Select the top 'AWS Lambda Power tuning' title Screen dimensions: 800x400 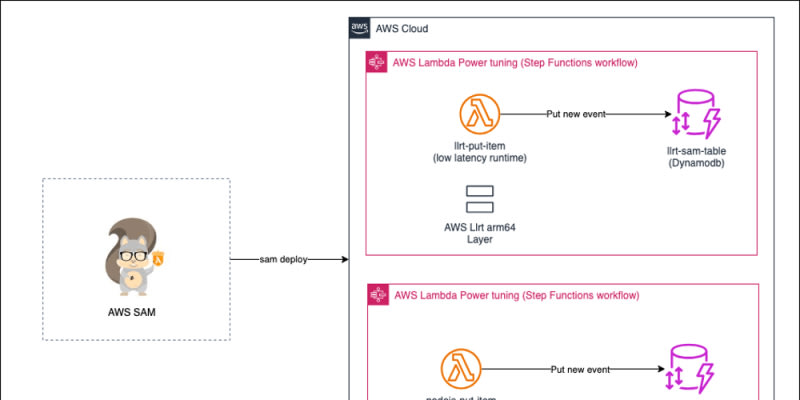(516, 63)
